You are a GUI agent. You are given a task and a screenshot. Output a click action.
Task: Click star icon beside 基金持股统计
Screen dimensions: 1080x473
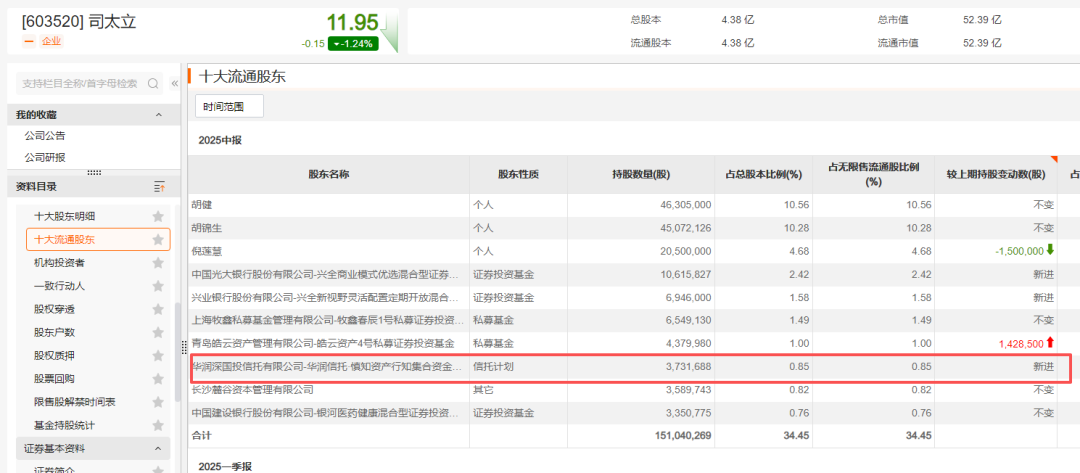(157, 425)
